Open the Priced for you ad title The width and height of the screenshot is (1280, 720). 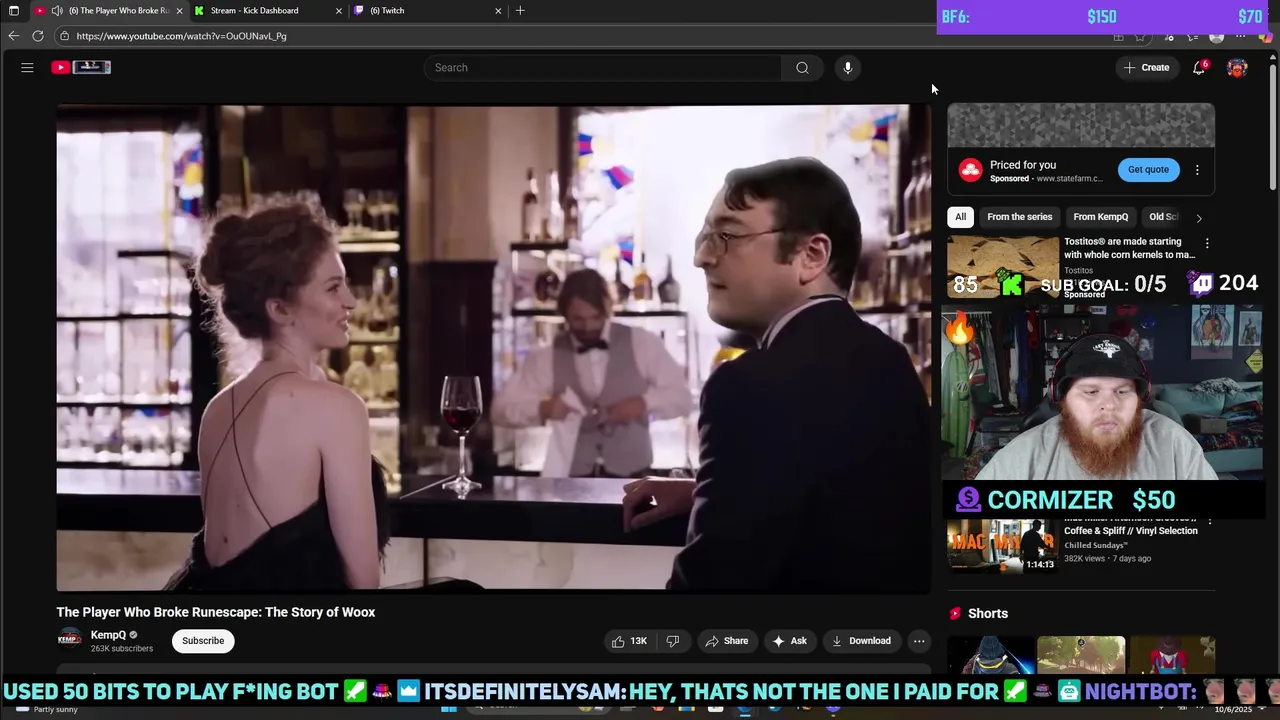(1022, 165)
